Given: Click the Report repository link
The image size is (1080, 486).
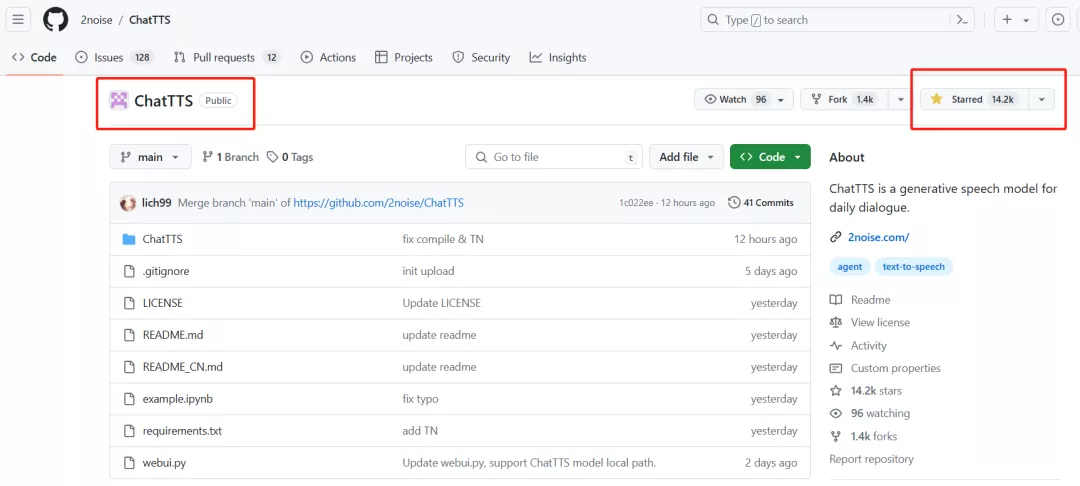Looking at the screenshot, I should click(871, 459).
